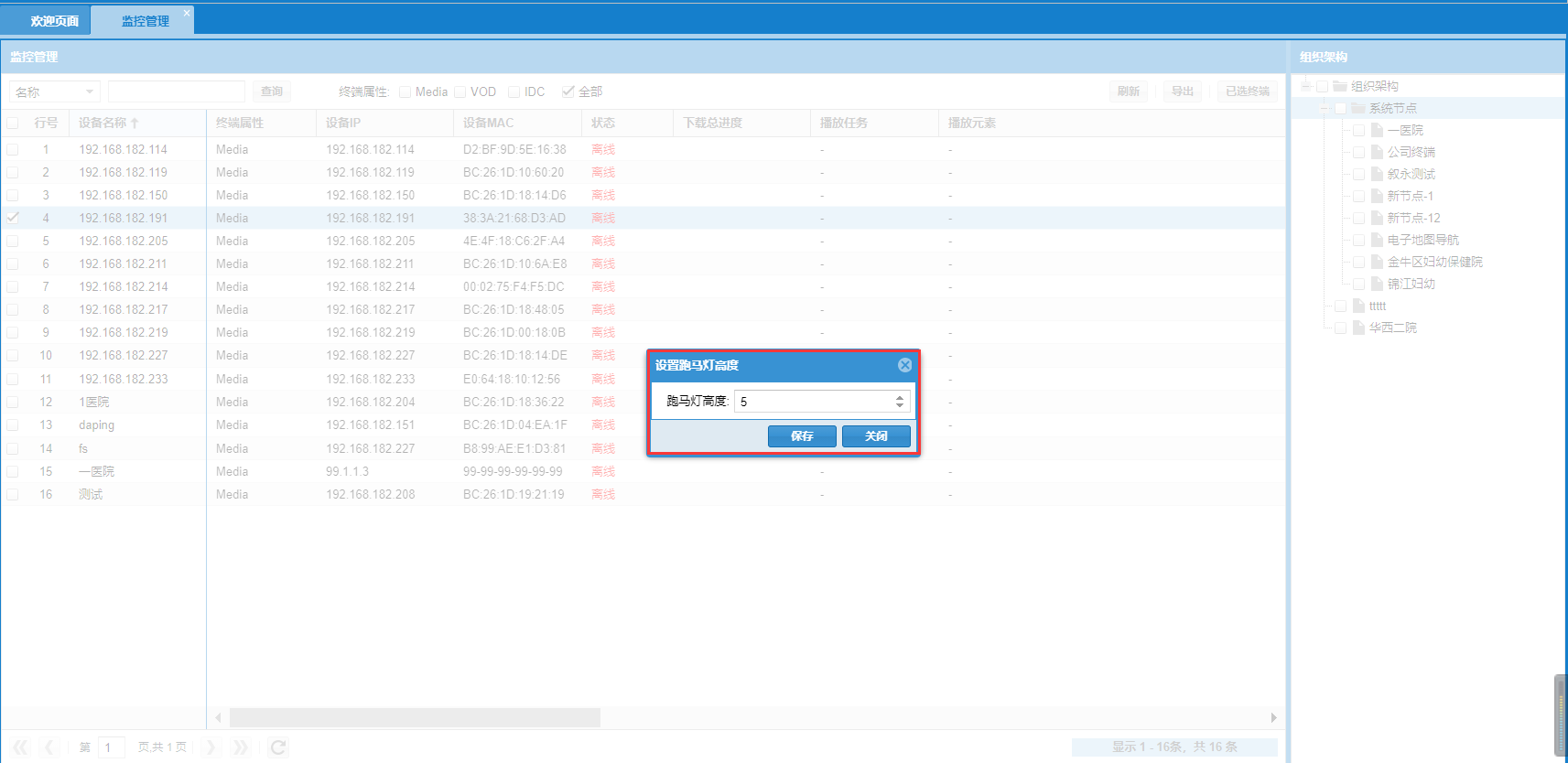
Task: Click the horizontal scrollbar right arrow
Action: tap(1273, 717)
